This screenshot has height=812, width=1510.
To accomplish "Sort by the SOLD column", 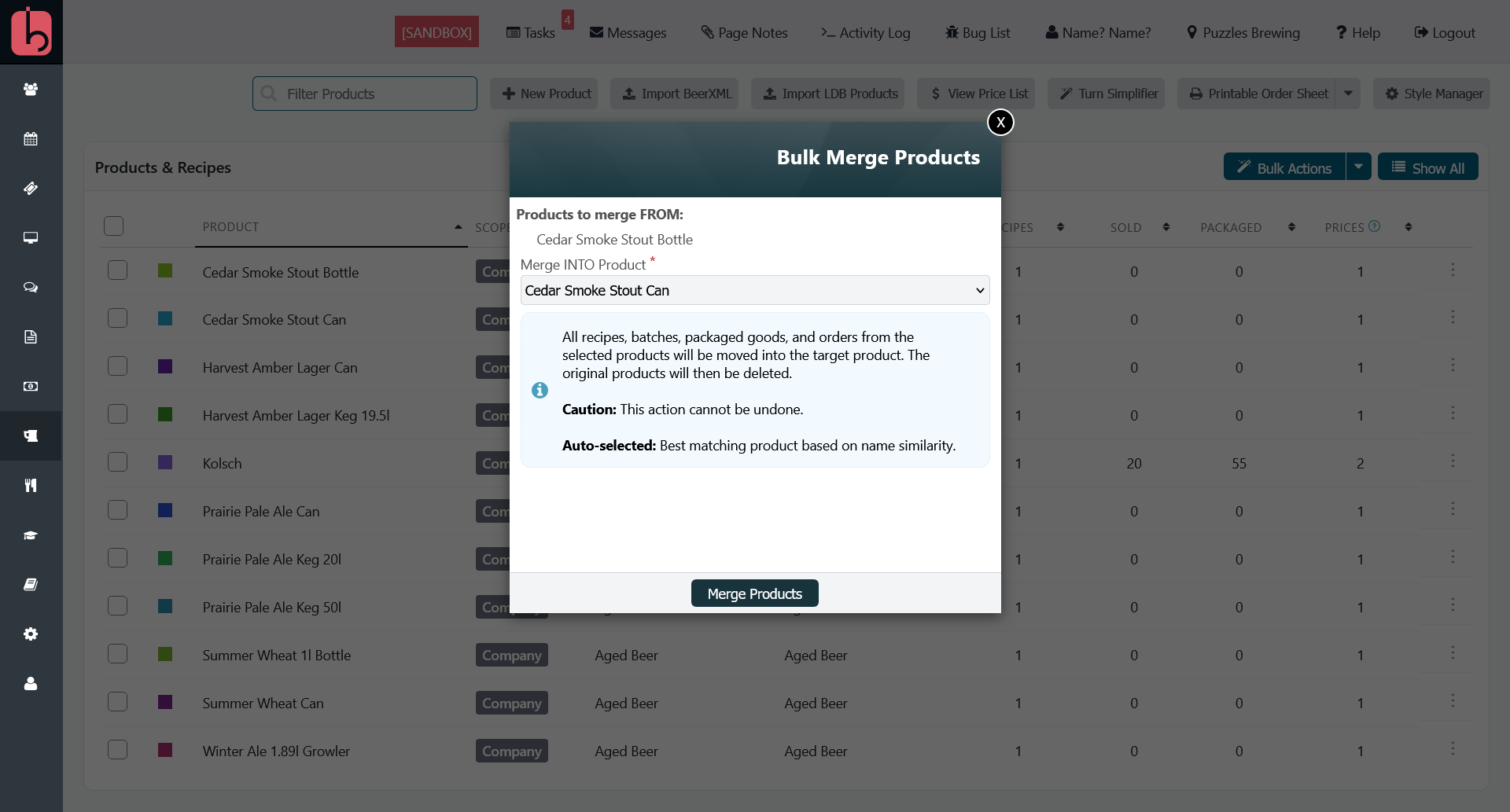I will pos(1140,227).
